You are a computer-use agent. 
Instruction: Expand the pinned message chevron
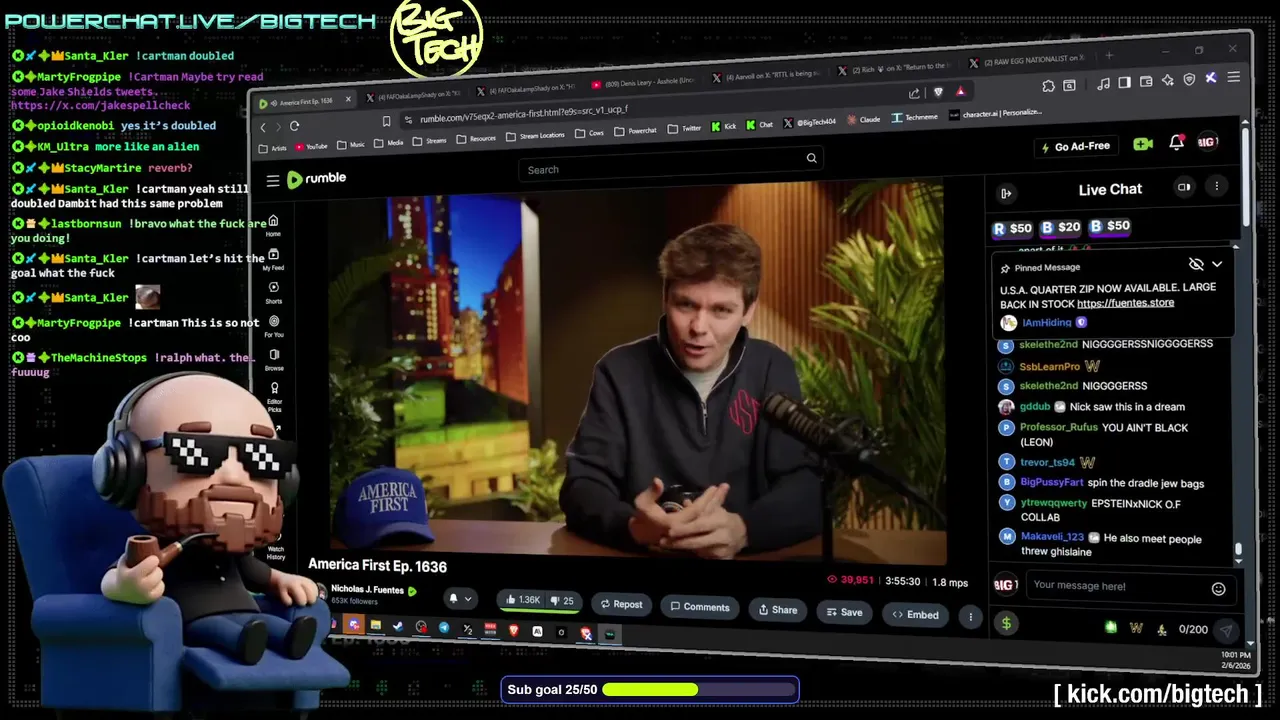(1217, 264)
